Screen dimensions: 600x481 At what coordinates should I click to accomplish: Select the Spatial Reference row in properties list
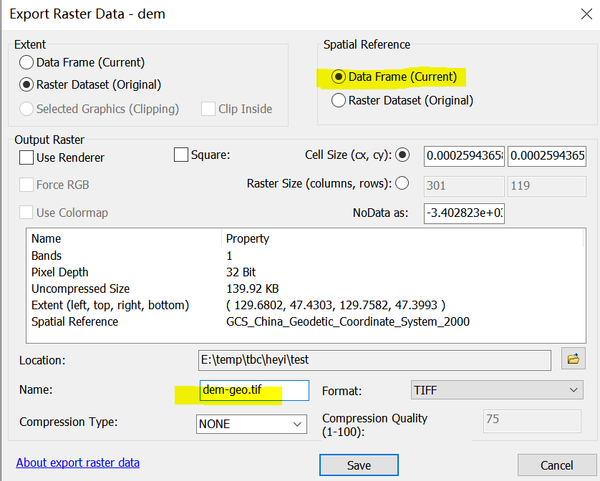75,322
